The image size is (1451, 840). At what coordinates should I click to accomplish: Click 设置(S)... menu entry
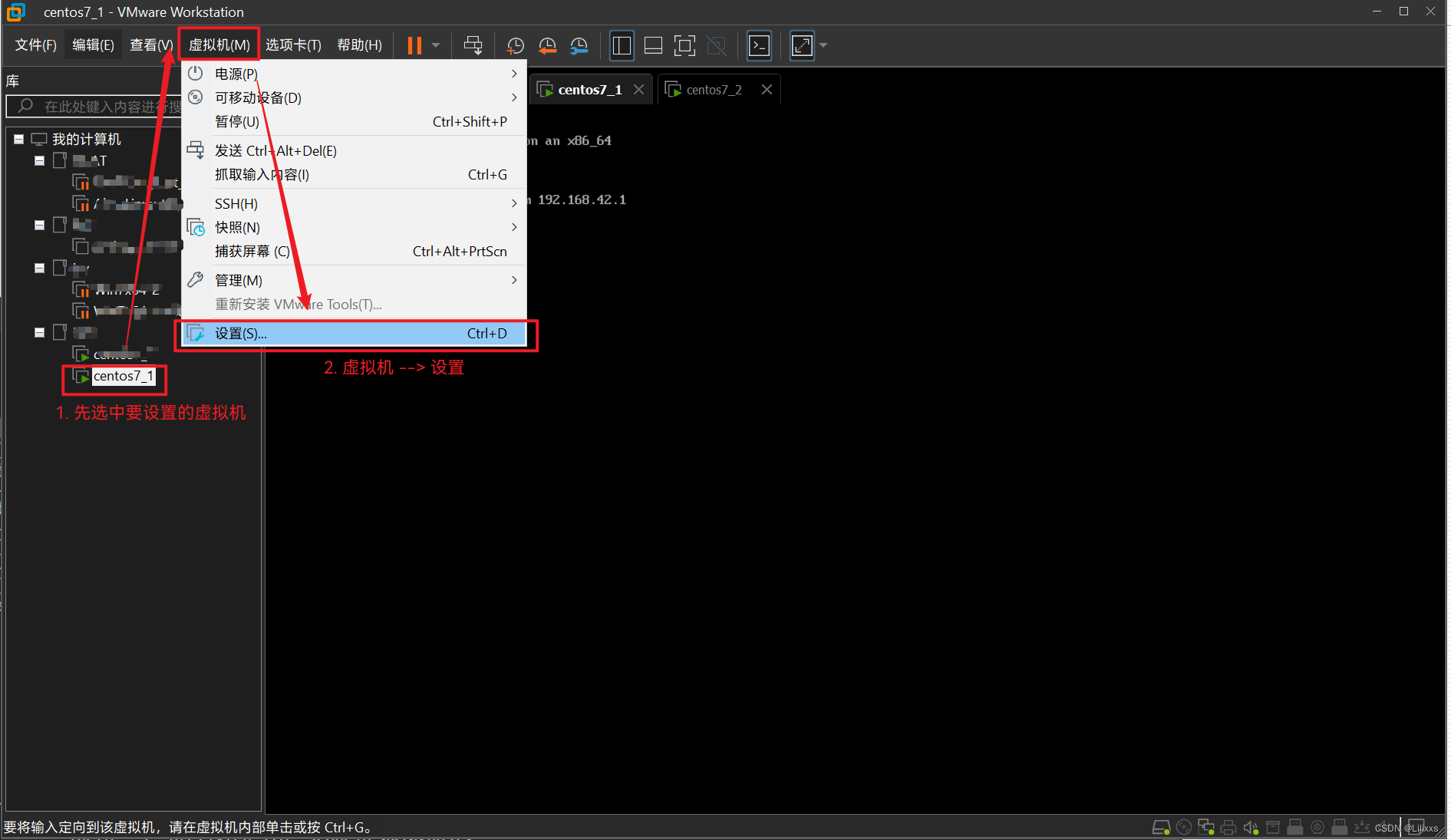pyautogui.click(x=354, y=333)
